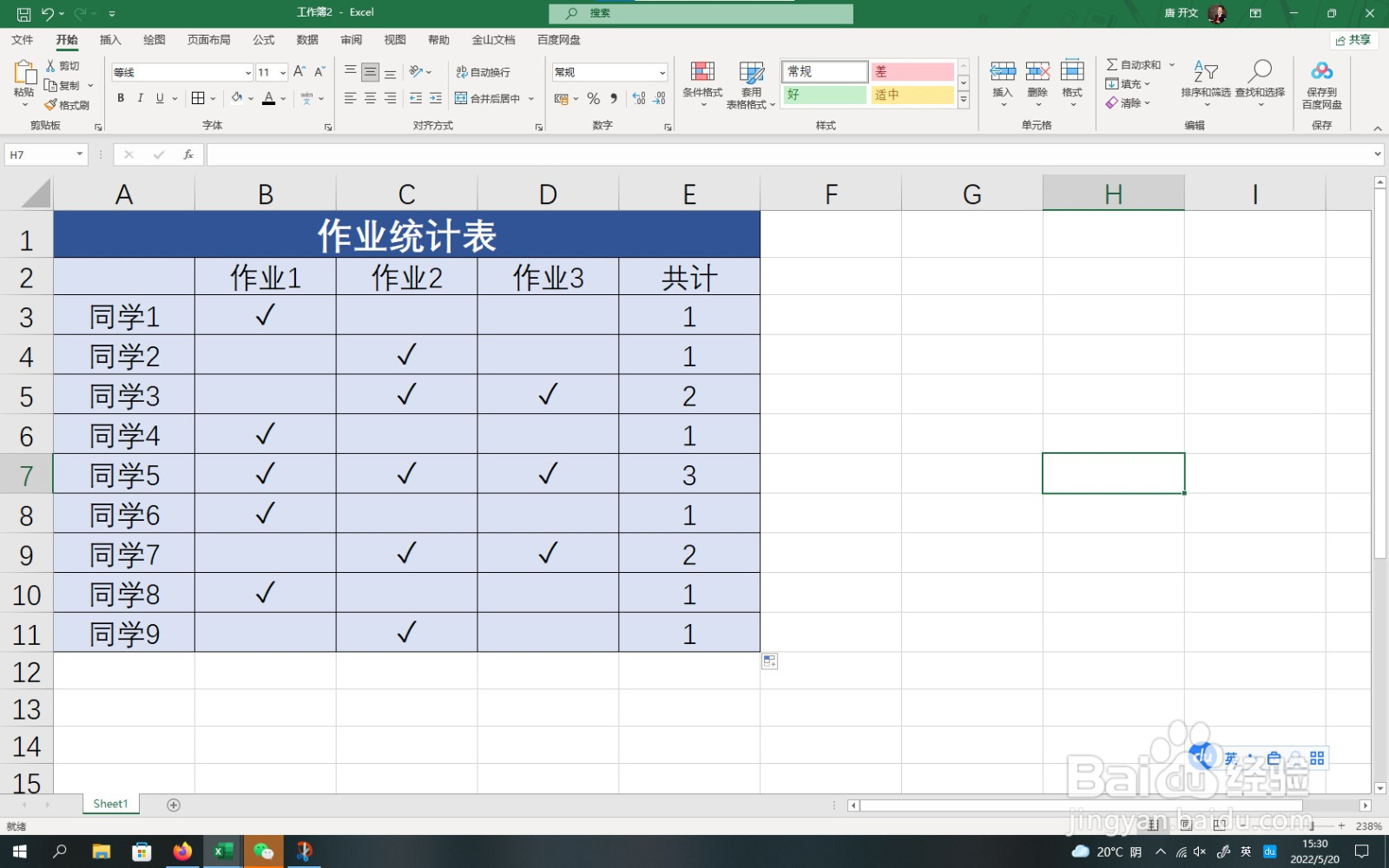The height and width of the screenshot is (868, 1389).
Task: Enable 自动换行 wrap text
Action: [x=484, y=71]
